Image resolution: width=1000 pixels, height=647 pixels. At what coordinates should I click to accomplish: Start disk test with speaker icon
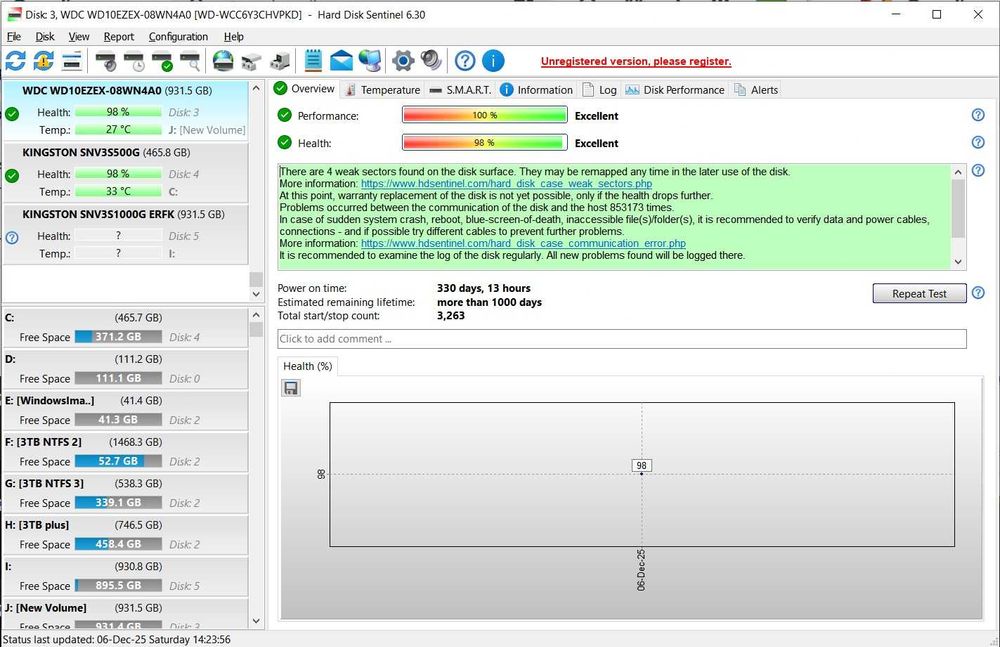(106, 61)
